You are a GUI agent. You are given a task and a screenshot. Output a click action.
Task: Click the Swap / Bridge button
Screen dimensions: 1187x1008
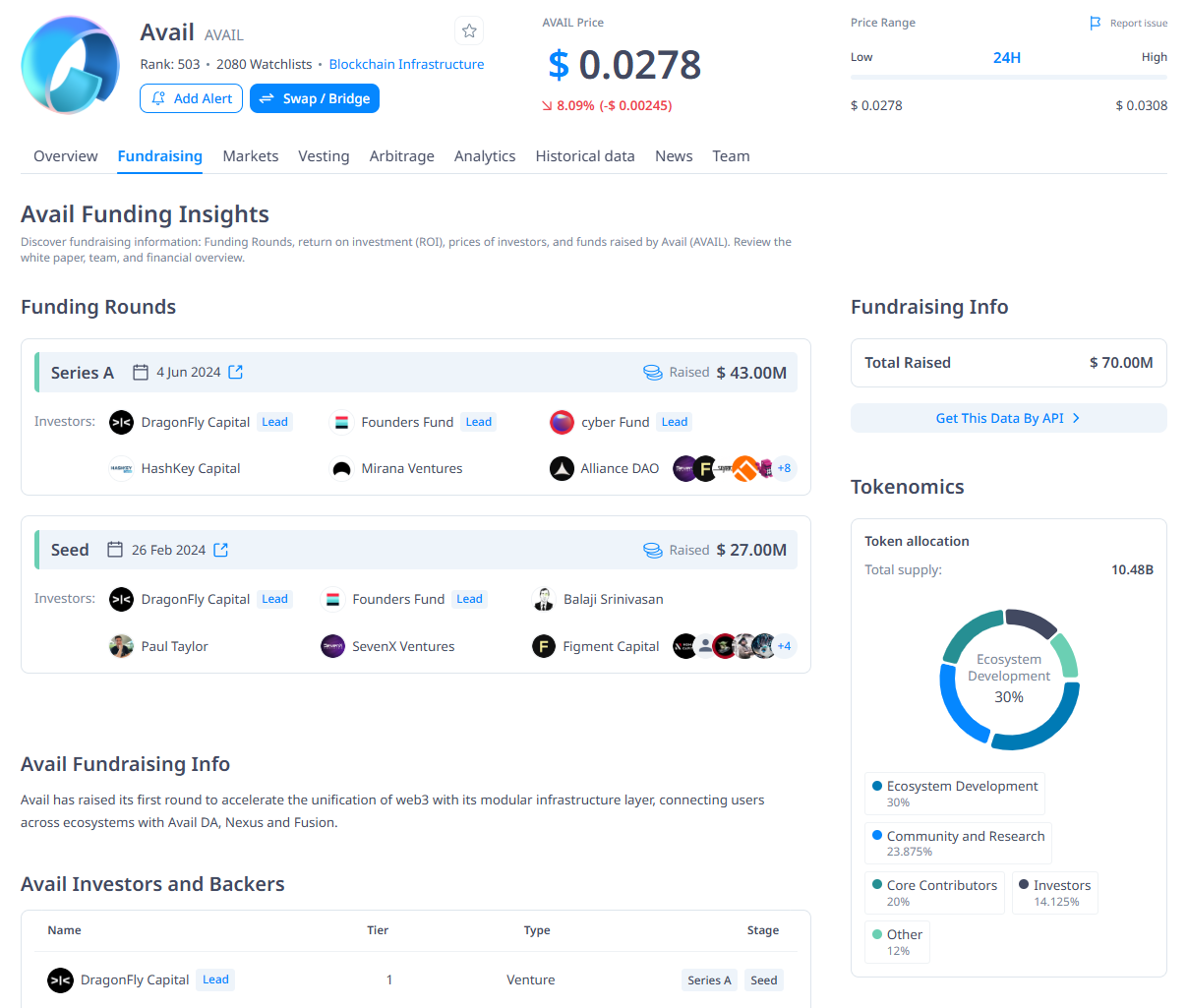315,98
